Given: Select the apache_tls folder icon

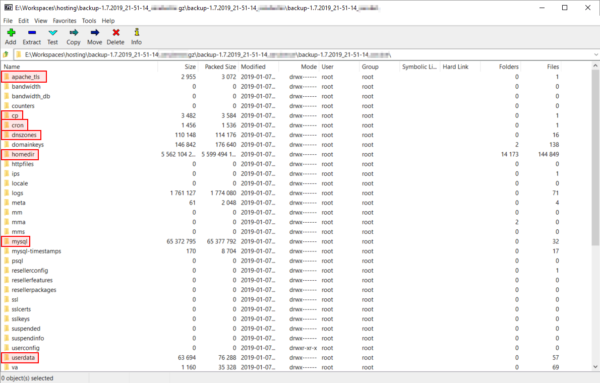Looking at the screenshot, I should [7, 77].
